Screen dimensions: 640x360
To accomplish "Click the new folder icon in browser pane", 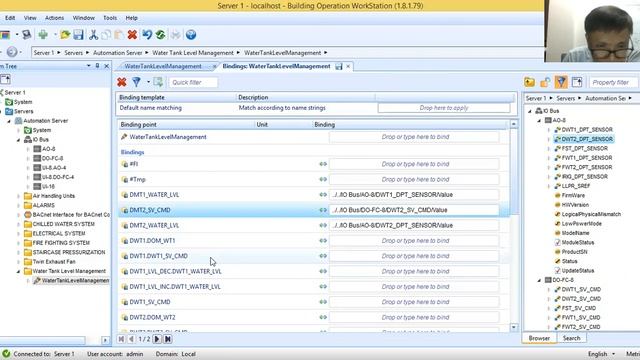I will point(529,82).
